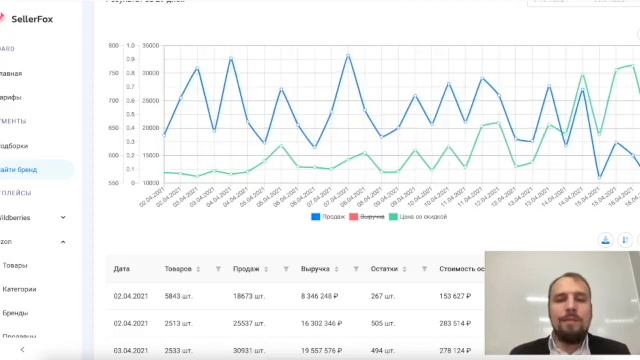This screenshot has height=360, width=640.
Task: Click cell 2513 шт.
Action: 178,323
